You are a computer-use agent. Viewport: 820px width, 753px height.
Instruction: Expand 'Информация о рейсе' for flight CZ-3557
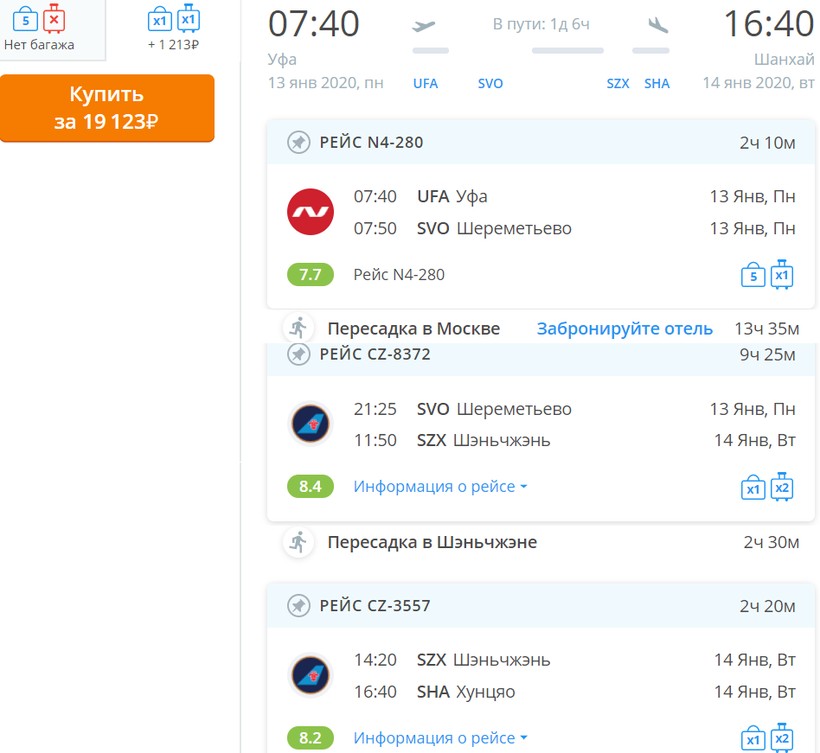click(440, 738)
